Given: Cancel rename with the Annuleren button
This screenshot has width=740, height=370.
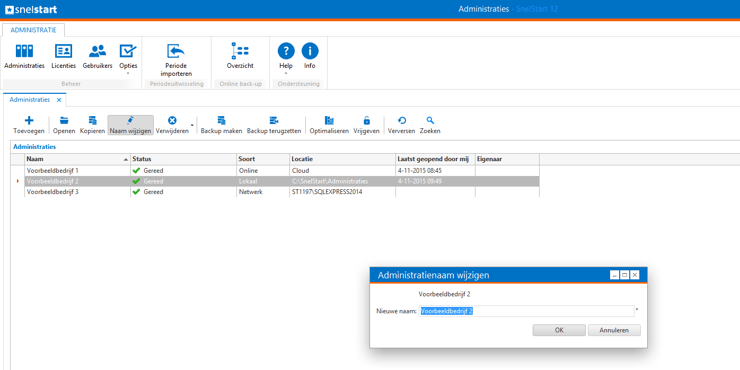Looking at the screenshot, I should [614, 330].
